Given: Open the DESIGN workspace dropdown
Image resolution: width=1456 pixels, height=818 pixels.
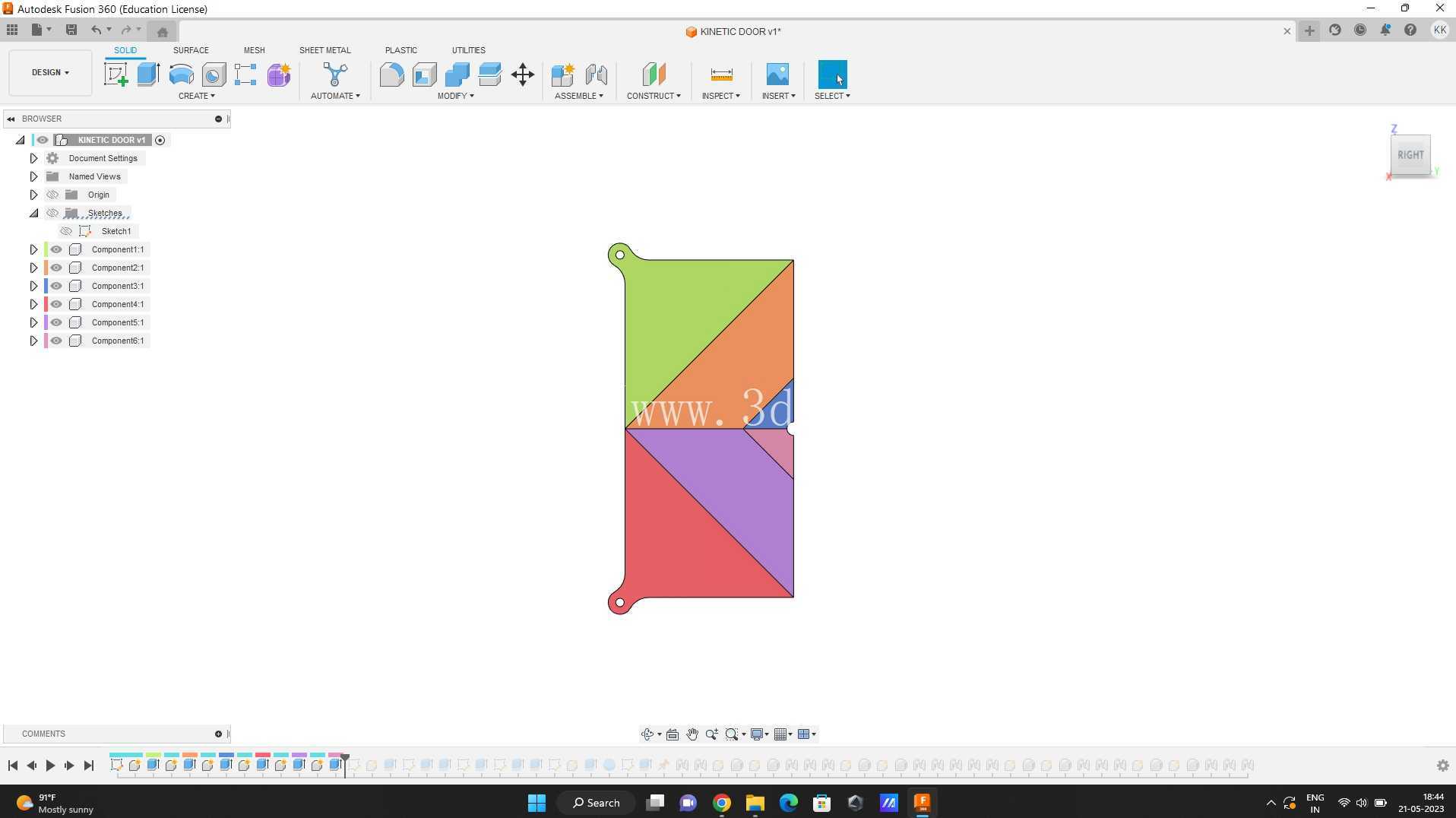Looking at the screenshot, I should 50,72.
